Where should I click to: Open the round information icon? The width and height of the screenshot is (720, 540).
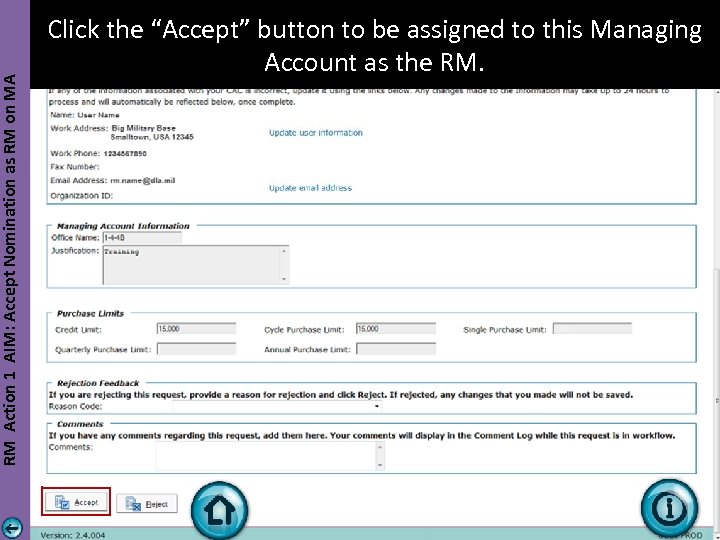669,508
